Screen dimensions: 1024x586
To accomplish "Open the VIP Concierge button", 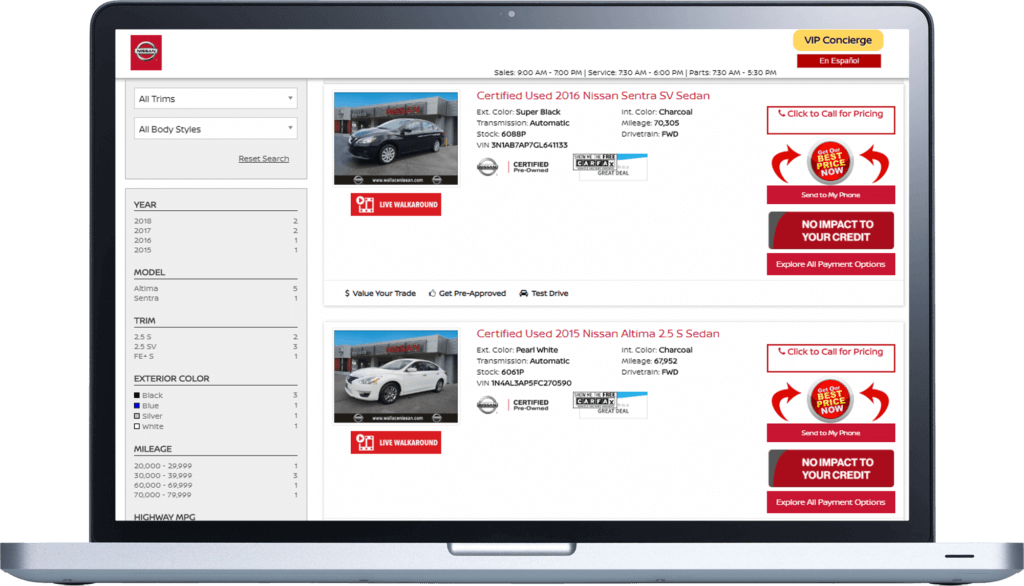I will pos(838,40).
